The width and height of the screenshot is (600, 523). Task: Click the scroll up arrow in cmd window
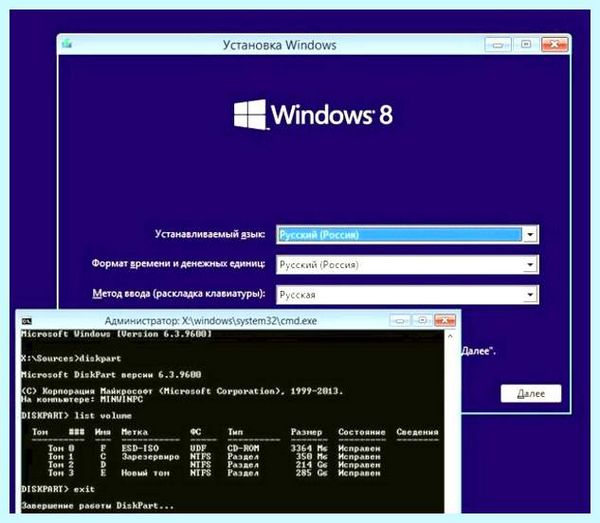450,336
